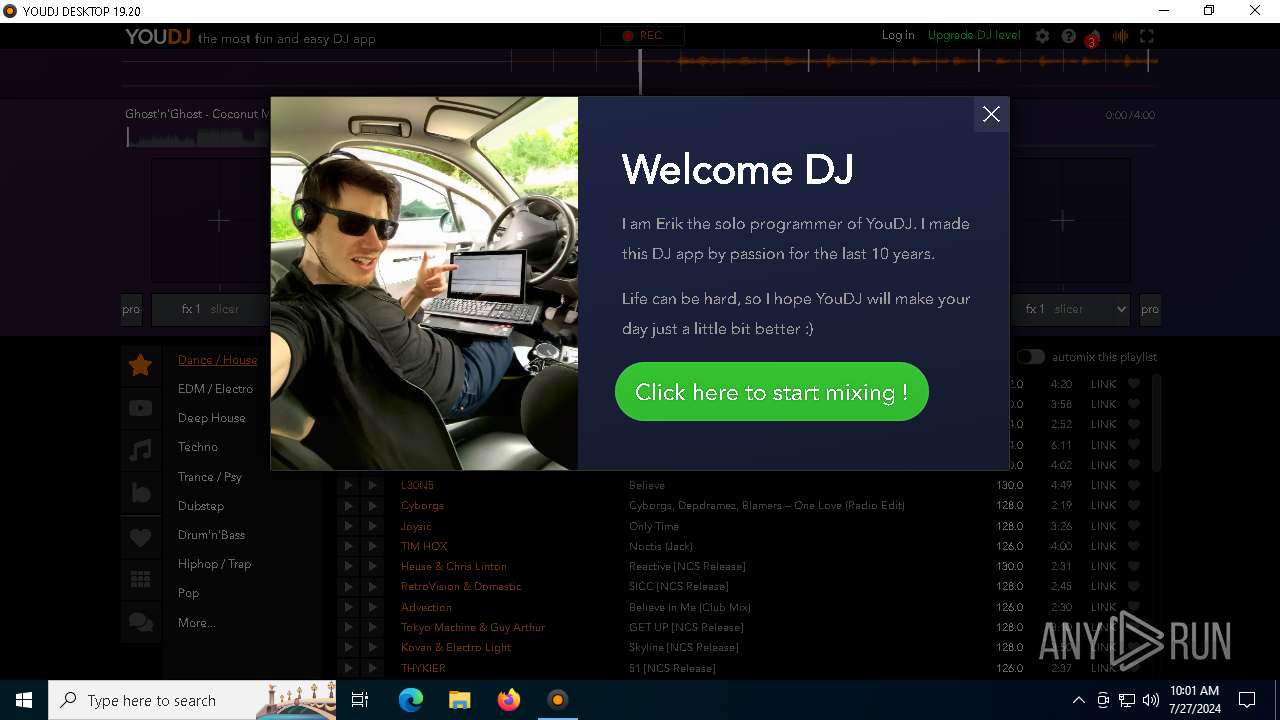The width and height of the screenshot is (1280, 720).
Task: Open the 'b' music source icon
Action: (140, 494)
